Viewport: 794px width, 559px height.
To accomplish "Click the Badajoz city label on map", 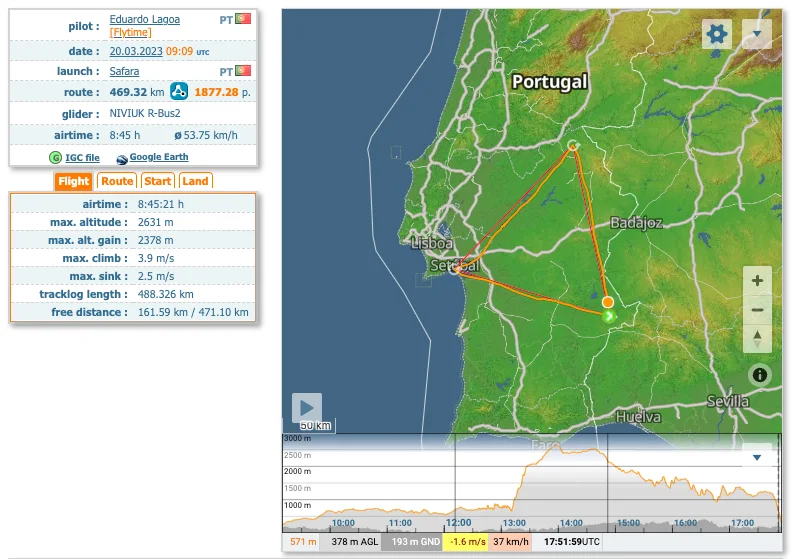I will coord(636,223).
